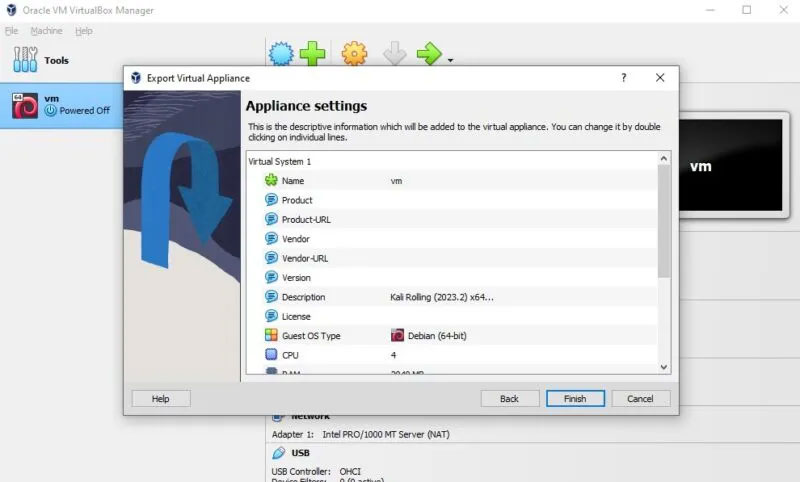Click the Vendor-URL row icon
This screenshot has height=482, width=800.
click(271, 258)
